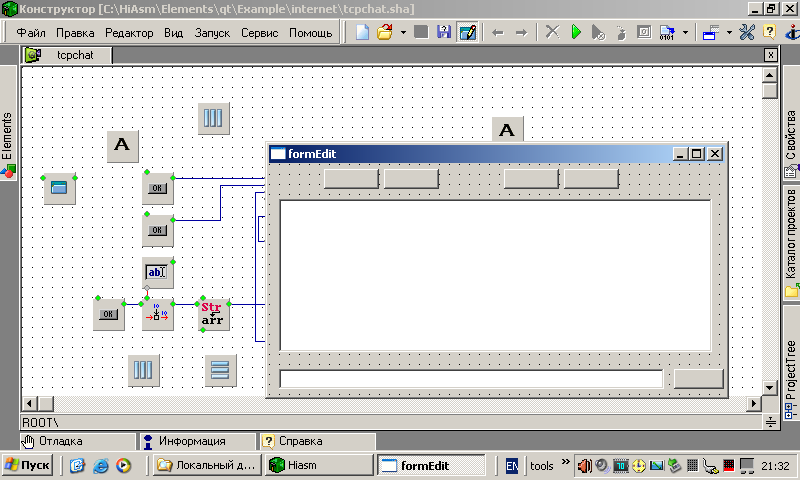Screen dimensions: 800x480
Task: Open the tools wrench icon
Action: click(747, 32)
